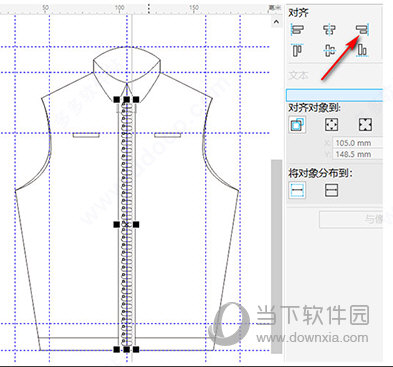Screen dimensions: 393x367
Task: Click the left chest pocket shape
Action: (86, 135)
